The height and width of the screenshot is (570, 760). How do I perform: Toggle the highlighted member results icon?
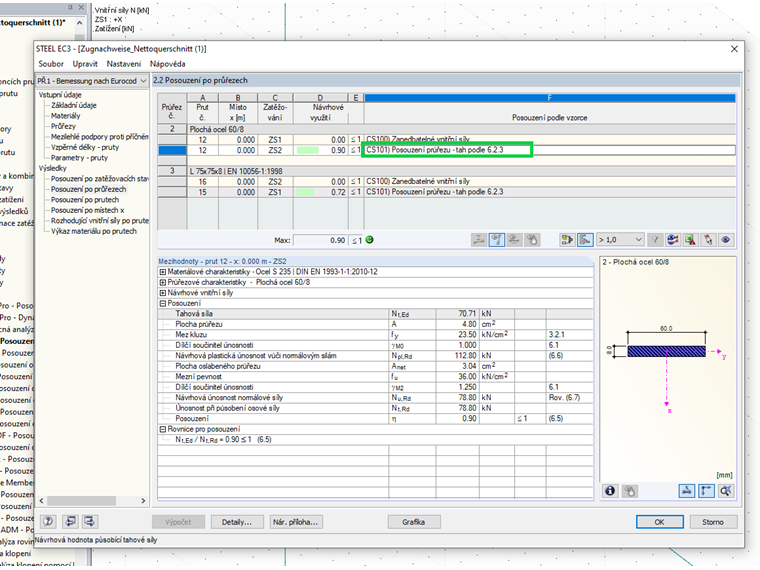497,240
